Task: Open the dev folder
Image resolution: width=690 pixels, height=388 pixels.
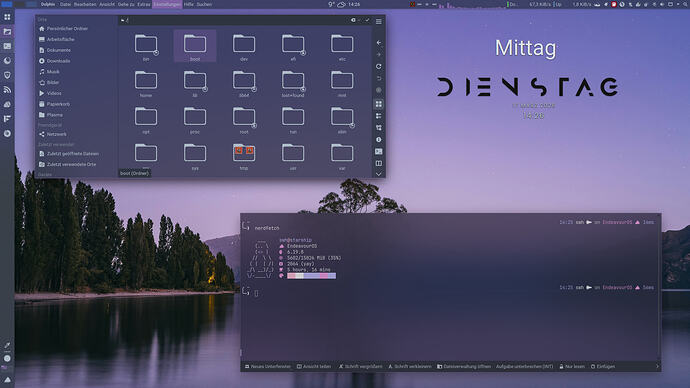Action: coord(244,47)
